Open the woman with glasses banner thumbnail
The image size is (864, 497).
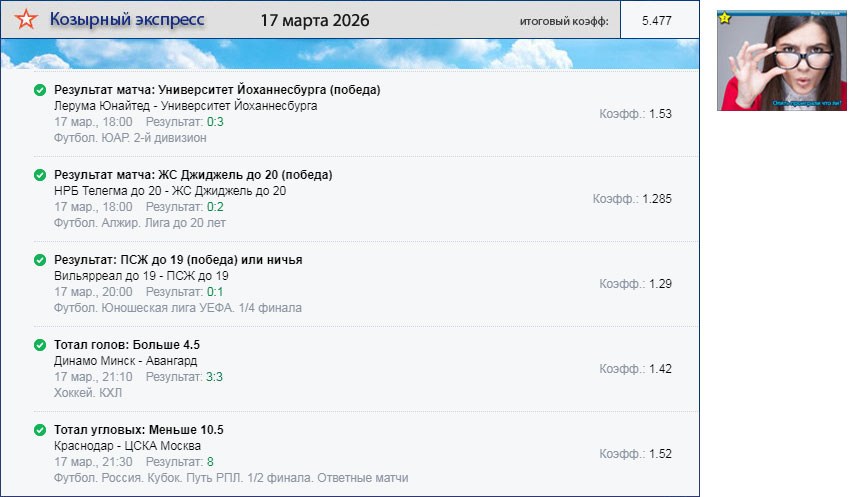pos(782,62)
